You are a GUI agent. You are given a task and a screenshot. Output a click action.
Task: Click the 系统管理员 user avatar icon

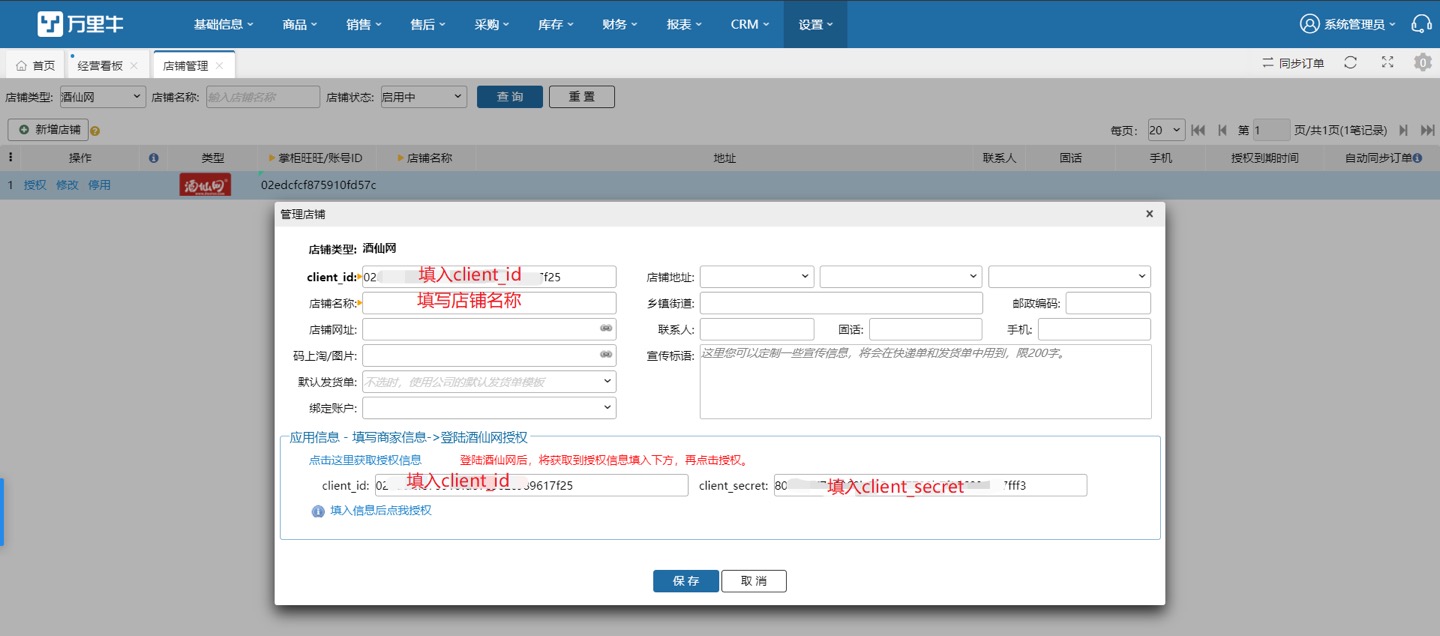tap(1310, 24)
